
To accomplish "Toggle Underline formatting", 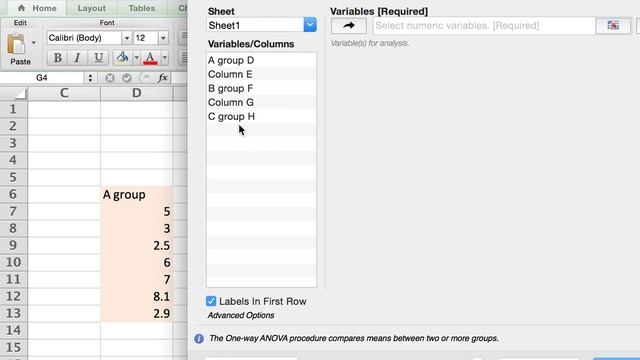I will [x=98, y=58].
